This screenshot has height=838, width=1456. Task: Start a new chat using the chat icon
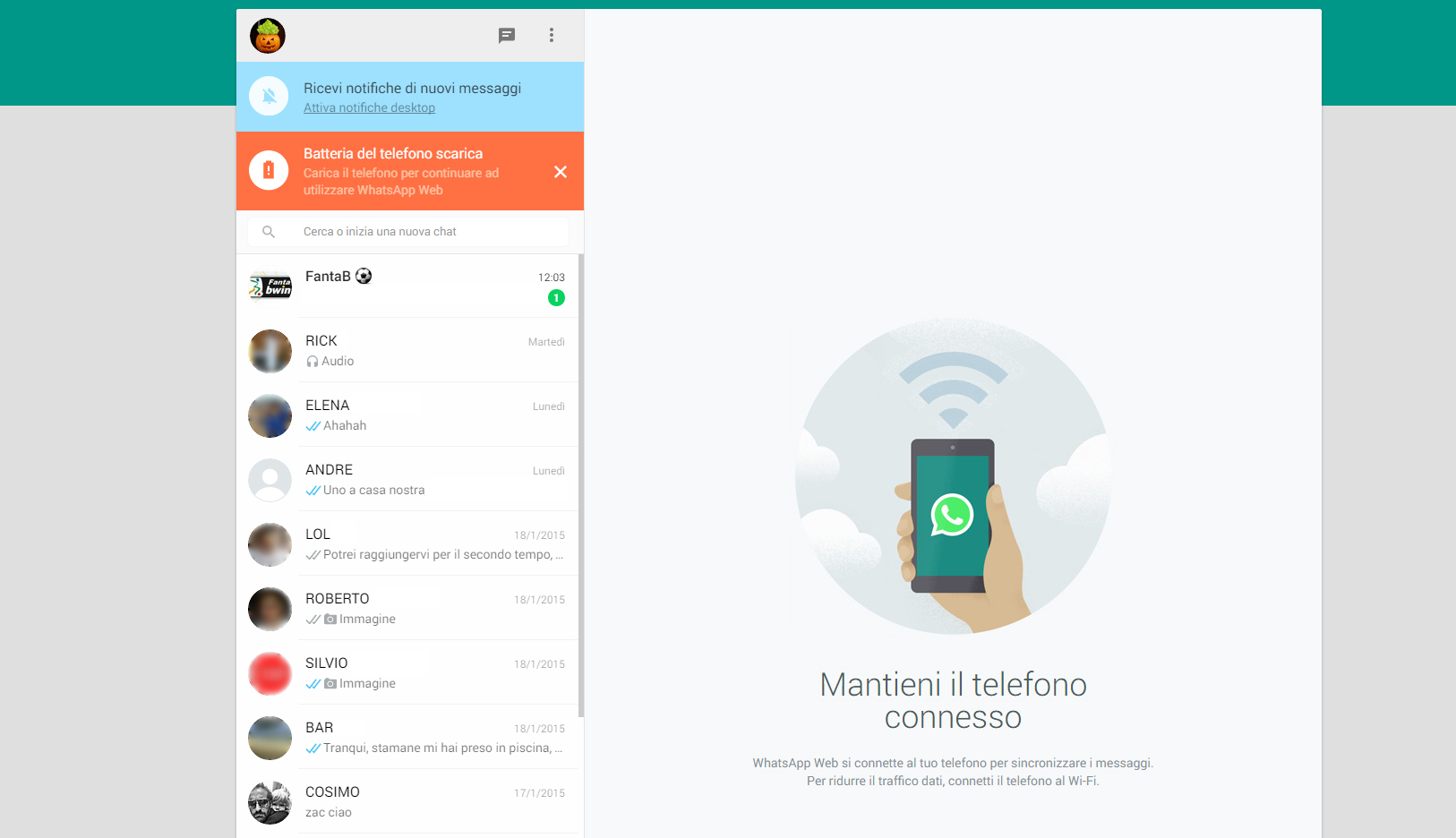tap(507, 35)
